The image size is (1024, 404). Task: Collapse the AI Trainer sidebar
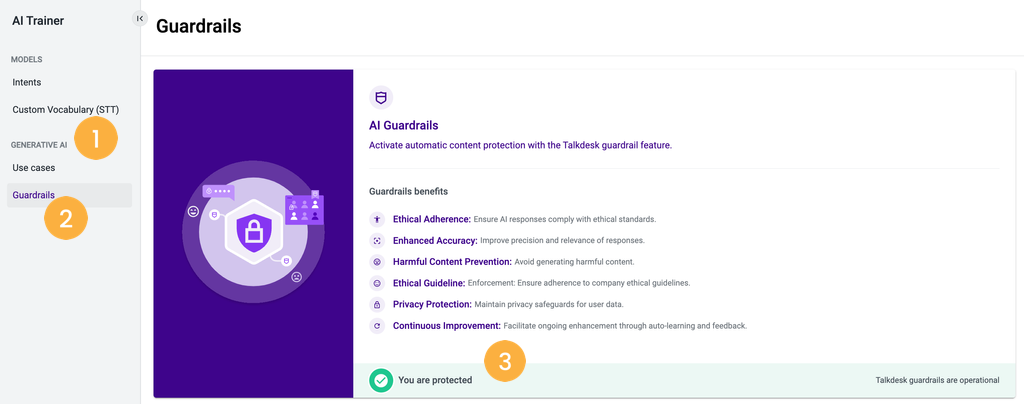click(x=139, y=18)
